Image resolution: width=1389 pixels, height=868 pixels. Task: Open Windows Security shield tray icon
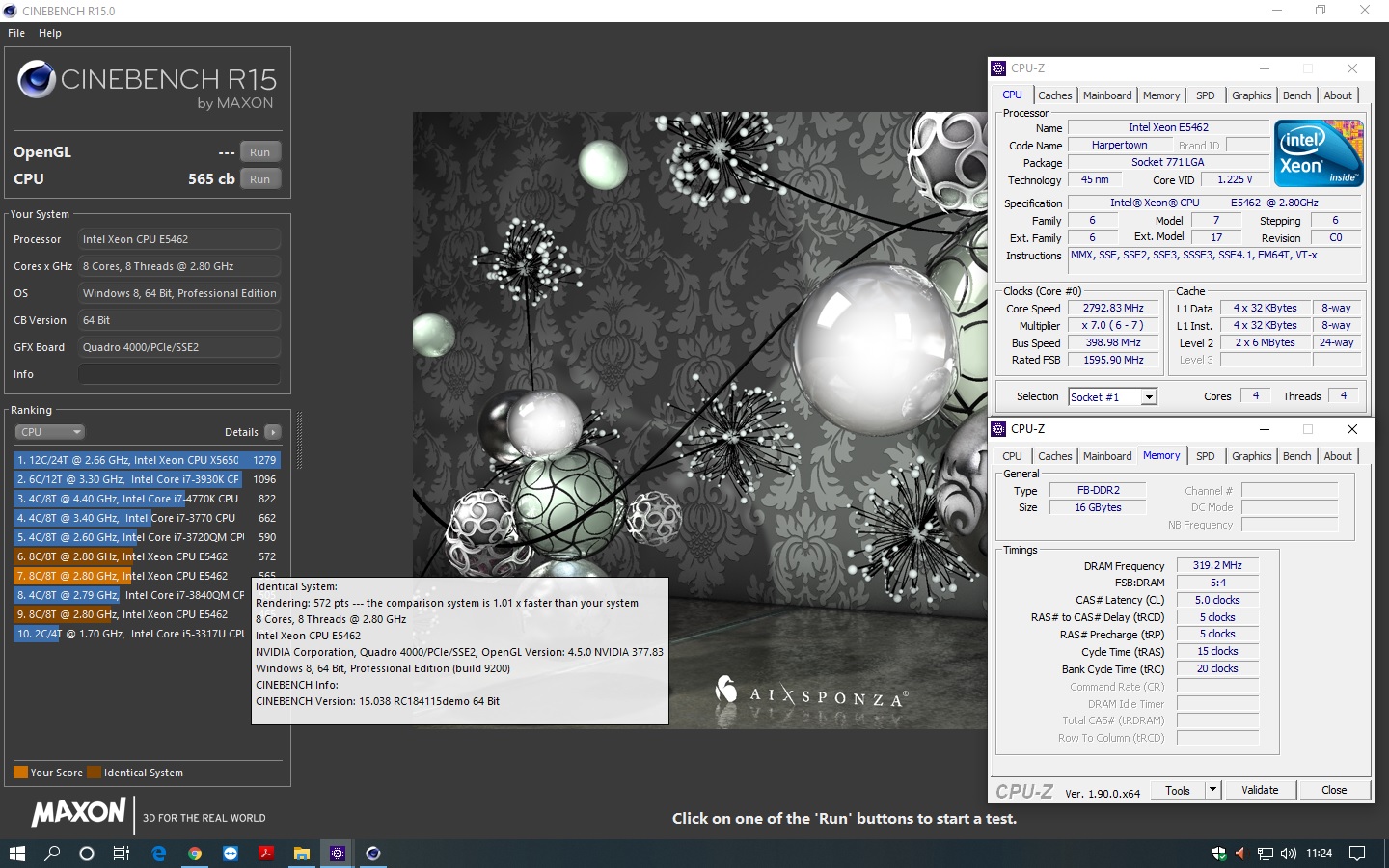point(1218,854)
